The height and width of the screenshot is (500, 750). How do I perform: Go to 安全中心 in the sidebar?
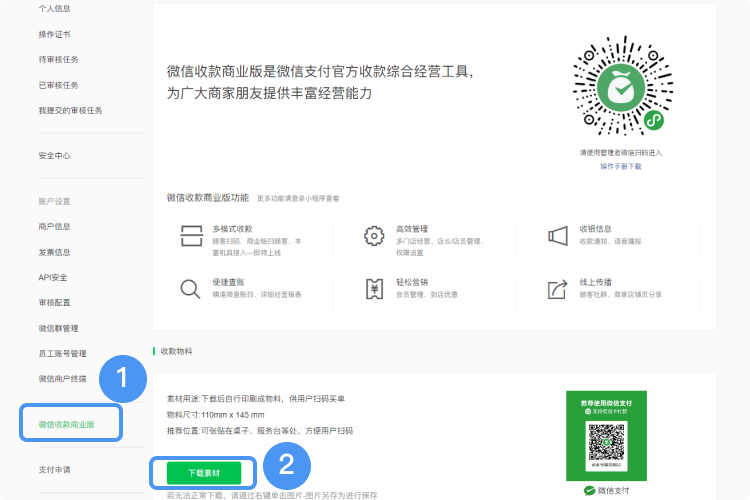click(x=55, y=156)
